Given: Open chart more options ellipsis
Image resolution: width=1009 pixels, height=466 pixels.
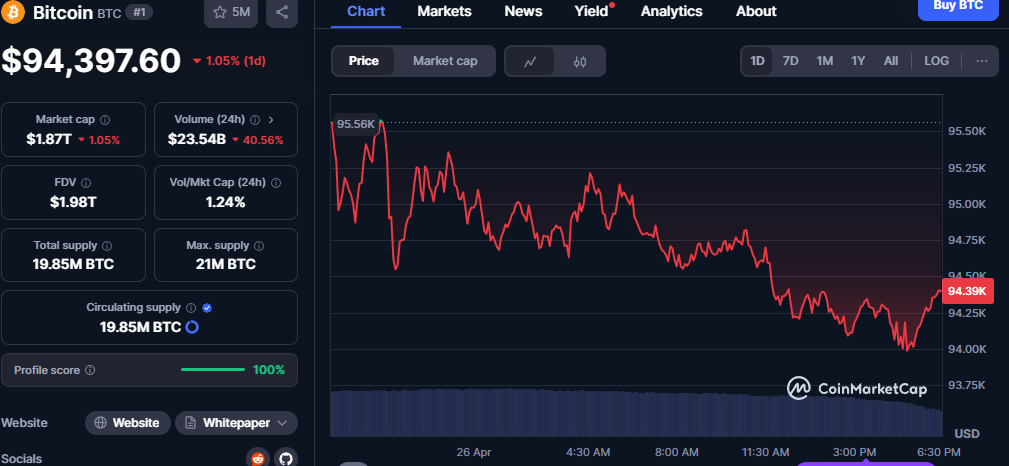Looking at the screenshot, I should click(x=981, y=61).
